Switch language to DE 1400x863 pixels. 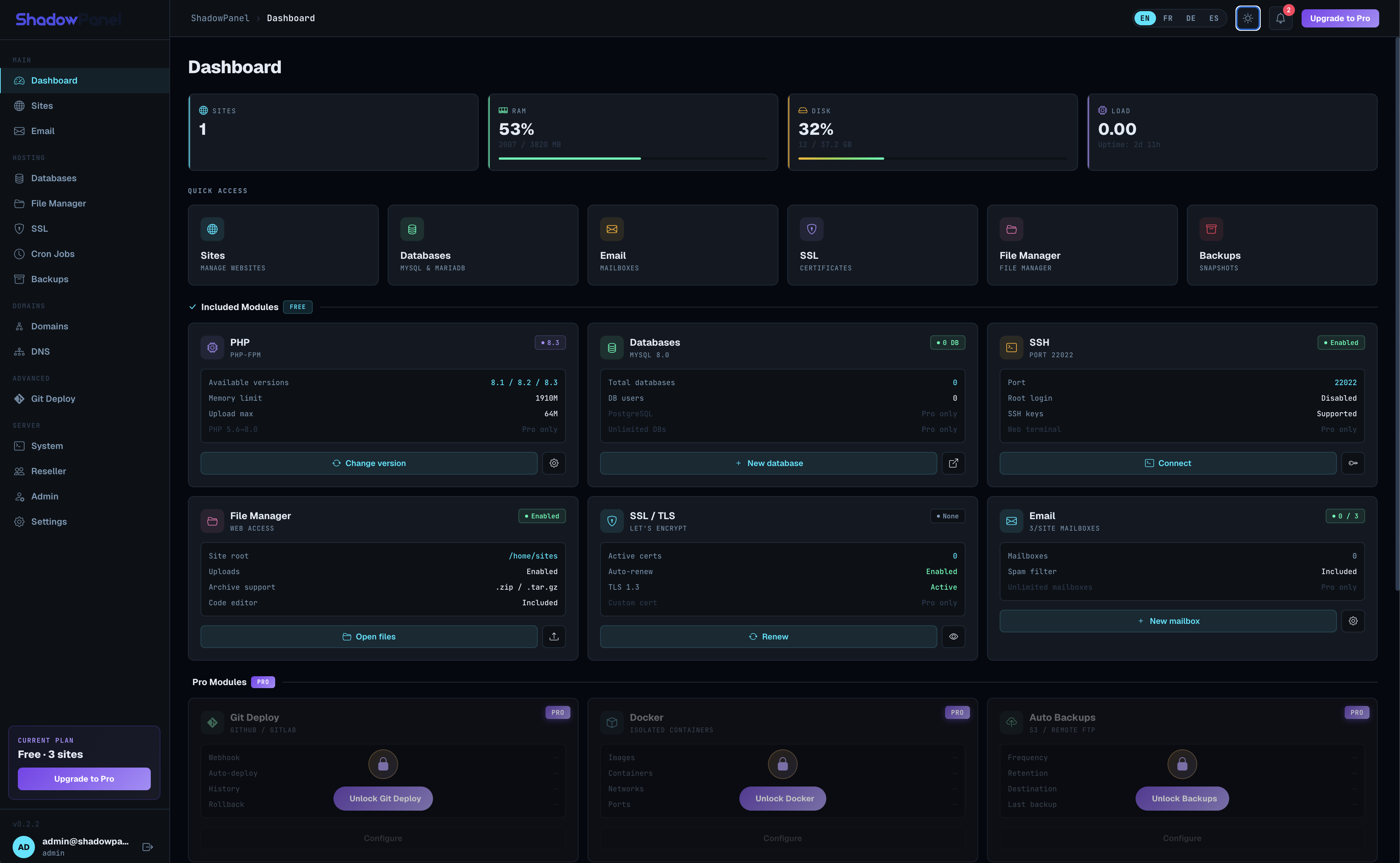point(1191,18)
